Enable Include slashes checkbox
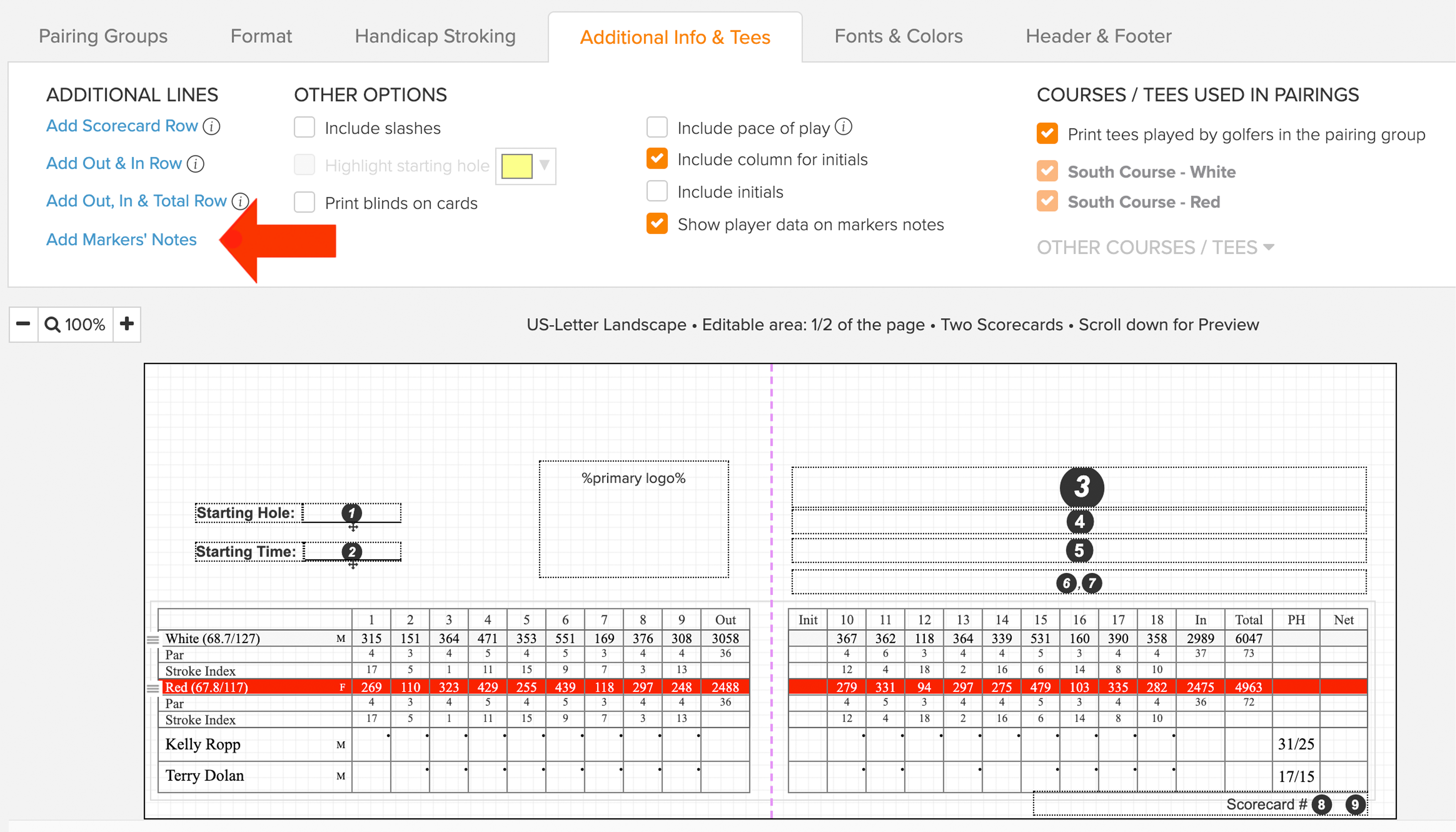 click(x=304, y=127)
